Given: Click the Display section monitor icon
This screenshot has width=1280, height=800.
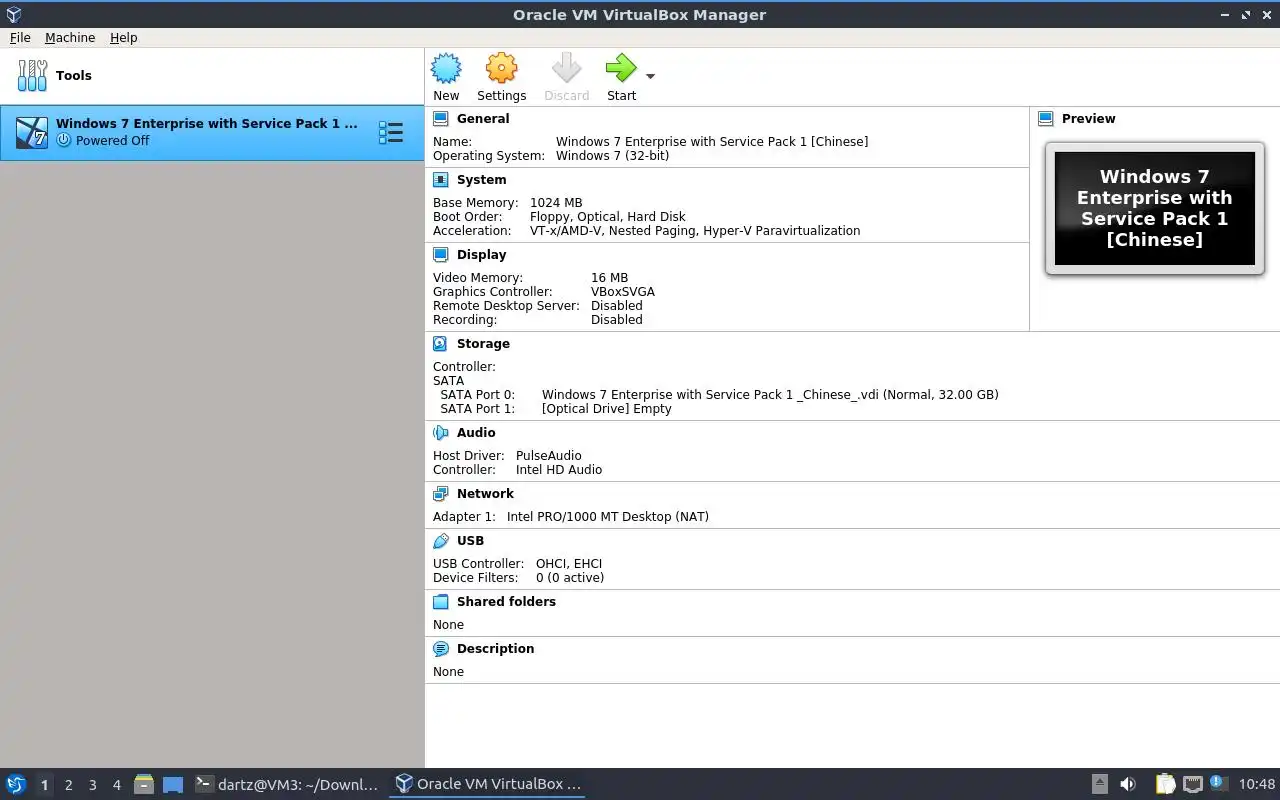Looking at the screenshot, I should (x=441, y=255).
